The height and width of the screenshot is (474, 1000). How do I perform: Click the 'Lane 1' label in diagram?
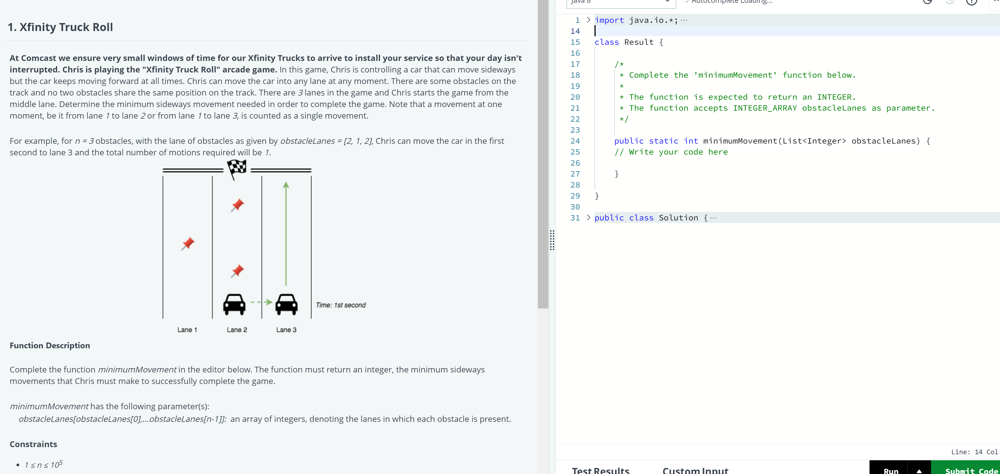point(188,330)
